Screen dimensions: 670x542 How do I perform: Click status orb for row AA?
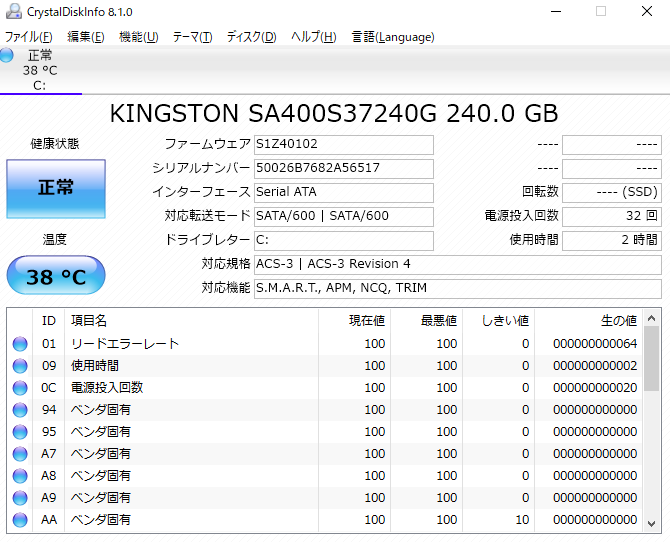[20, 520]
